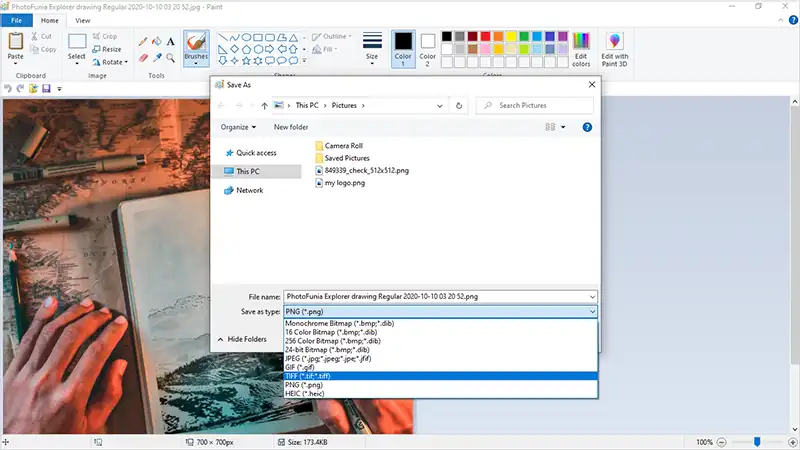The width and height of the screenshot is (800, 450).
Task: Select the Magnifier tool
Action: click(x=170, y=58)
